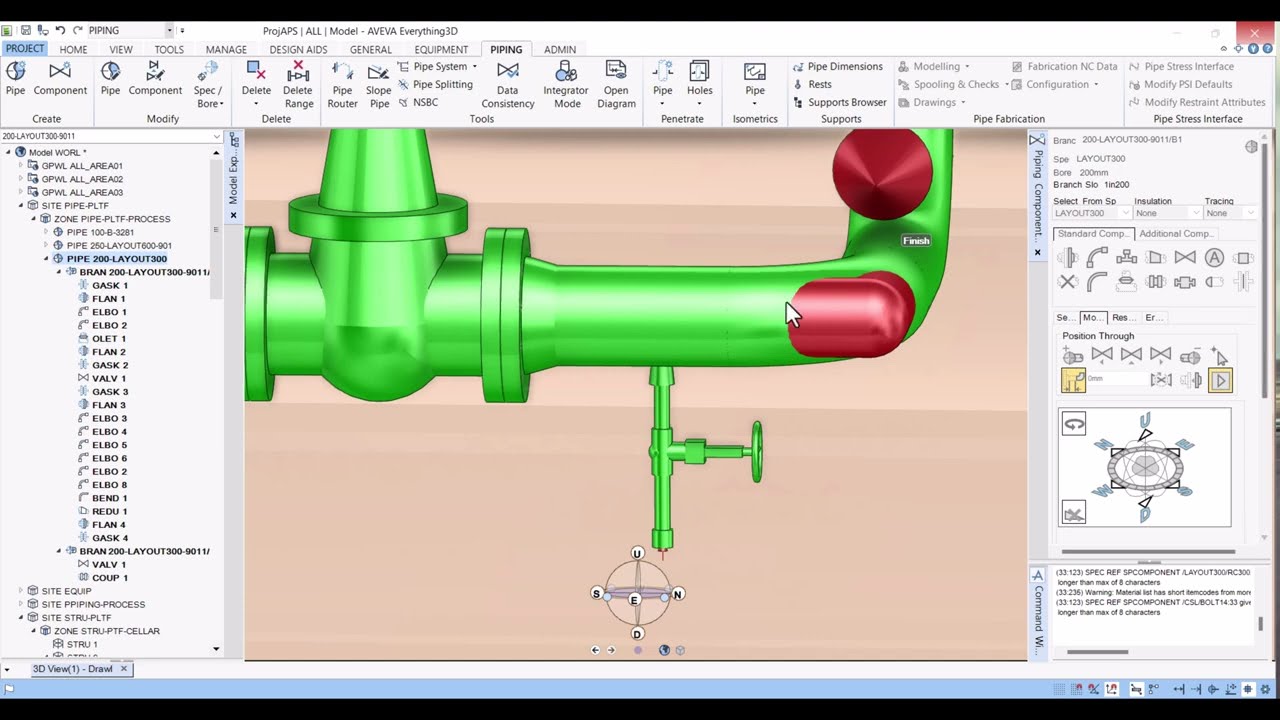This screenshot has width=1280, height=720.
Task: Click Create Component icon in ribbon
Action: tap(60, 71)
